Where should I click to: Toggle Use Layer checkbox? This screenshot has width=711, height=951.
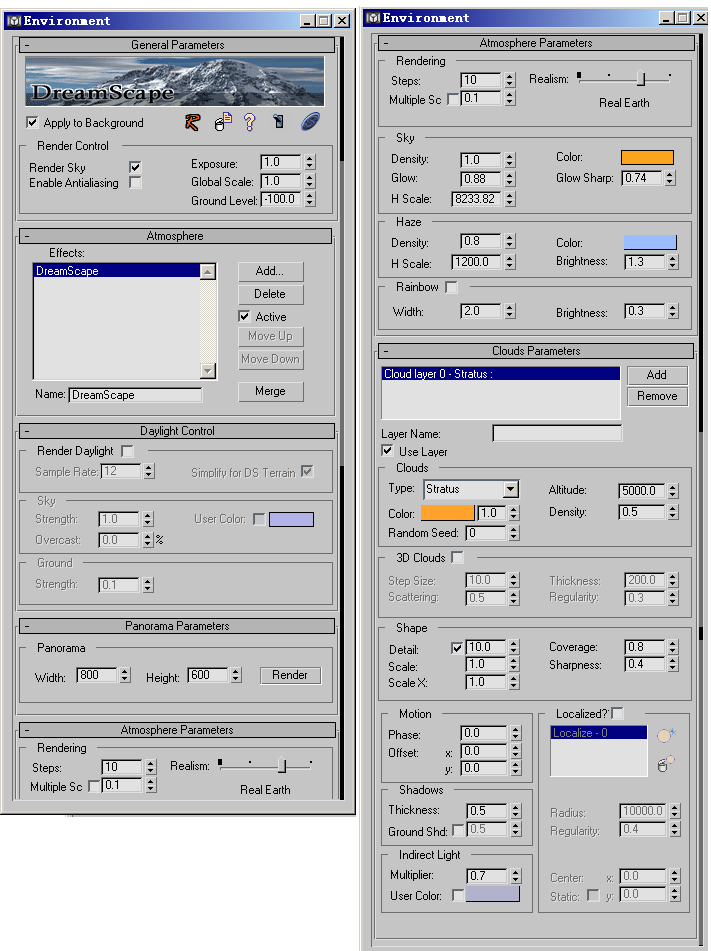[387, 451]
